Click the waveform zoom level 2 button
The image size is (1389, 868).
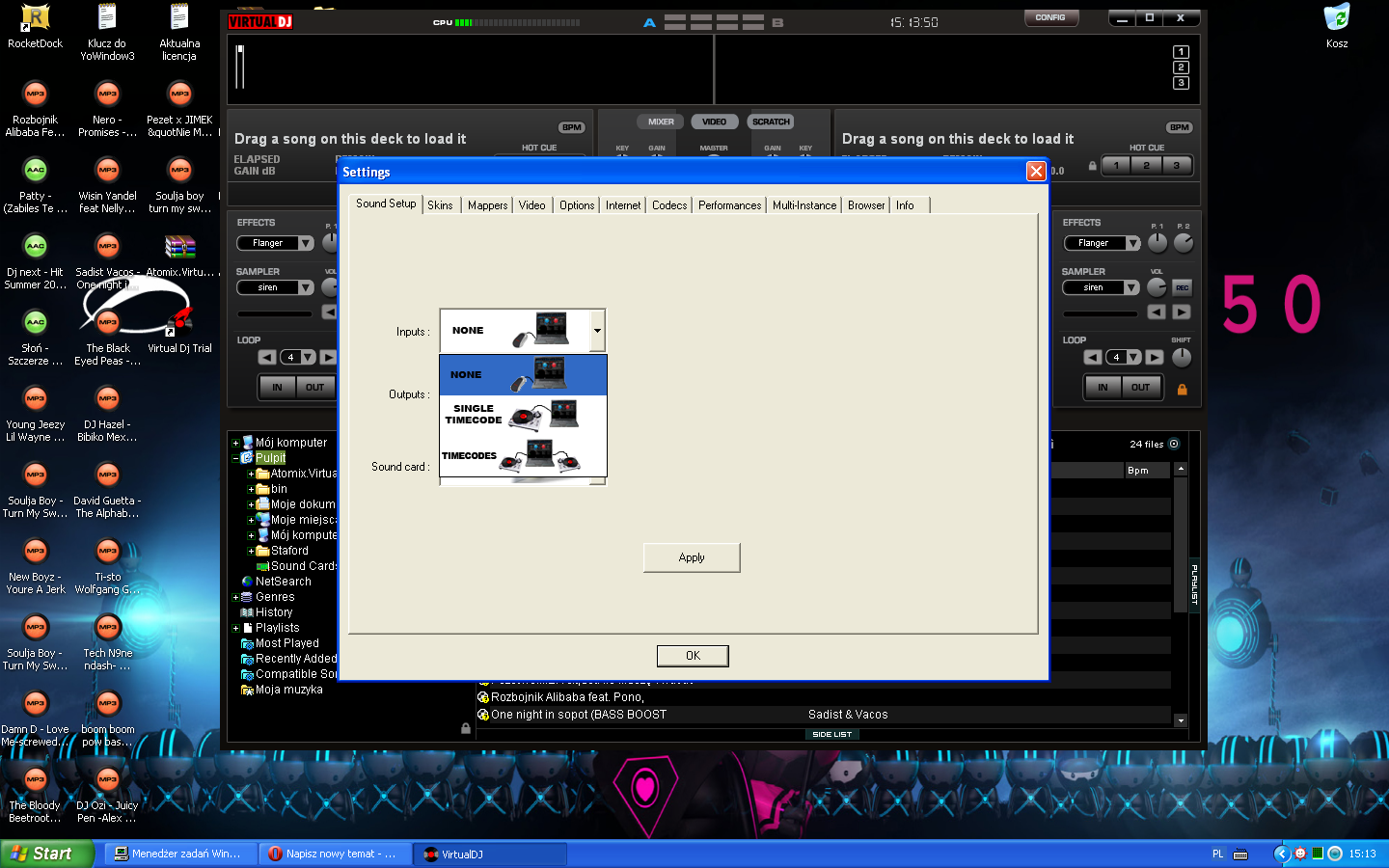pyautogui.click(x=1181, y=68)
